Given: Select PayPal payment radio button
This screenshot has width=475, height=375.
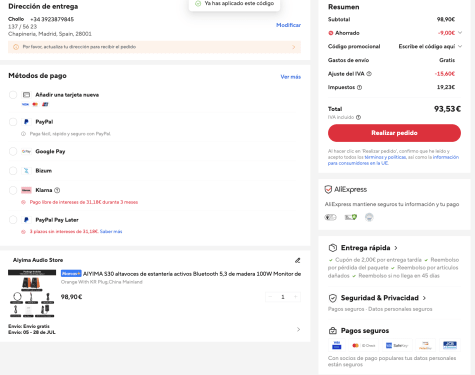Looking at the screenshot, I should (x=13, y=122).
